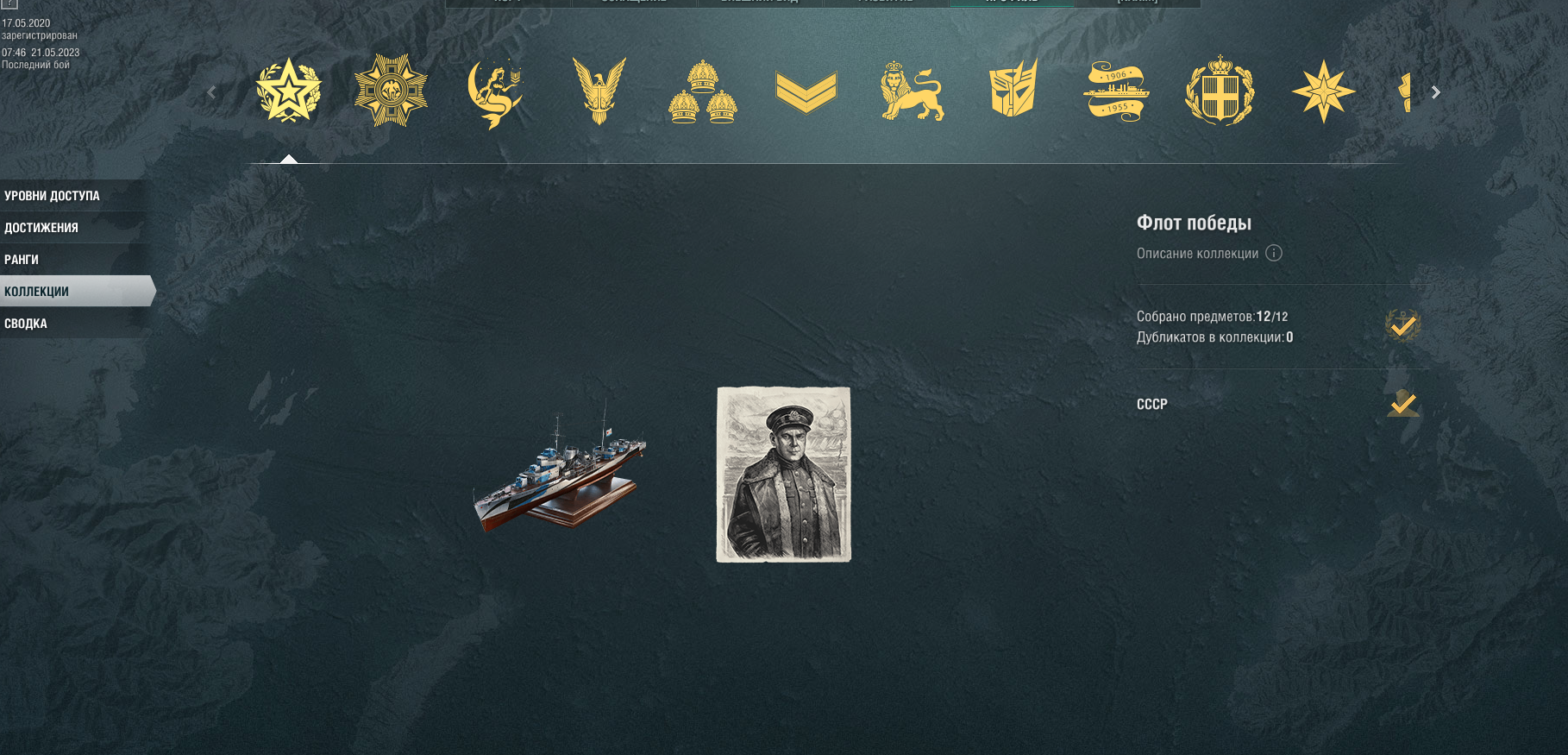Select the Transformers Autobot collection icon
The height and width of the screenshot is (755, 1568).
[1013, 88]
